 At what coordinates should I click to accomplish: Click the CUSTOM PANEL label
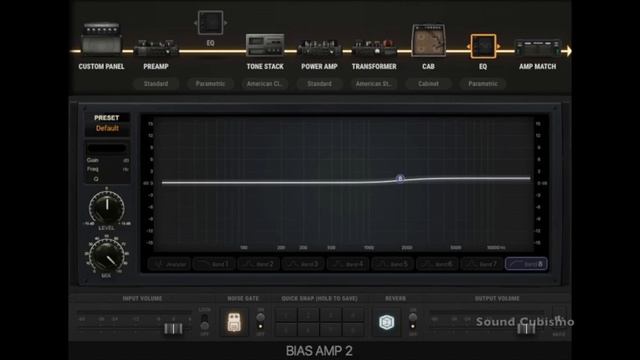click(x=101, y=67)
